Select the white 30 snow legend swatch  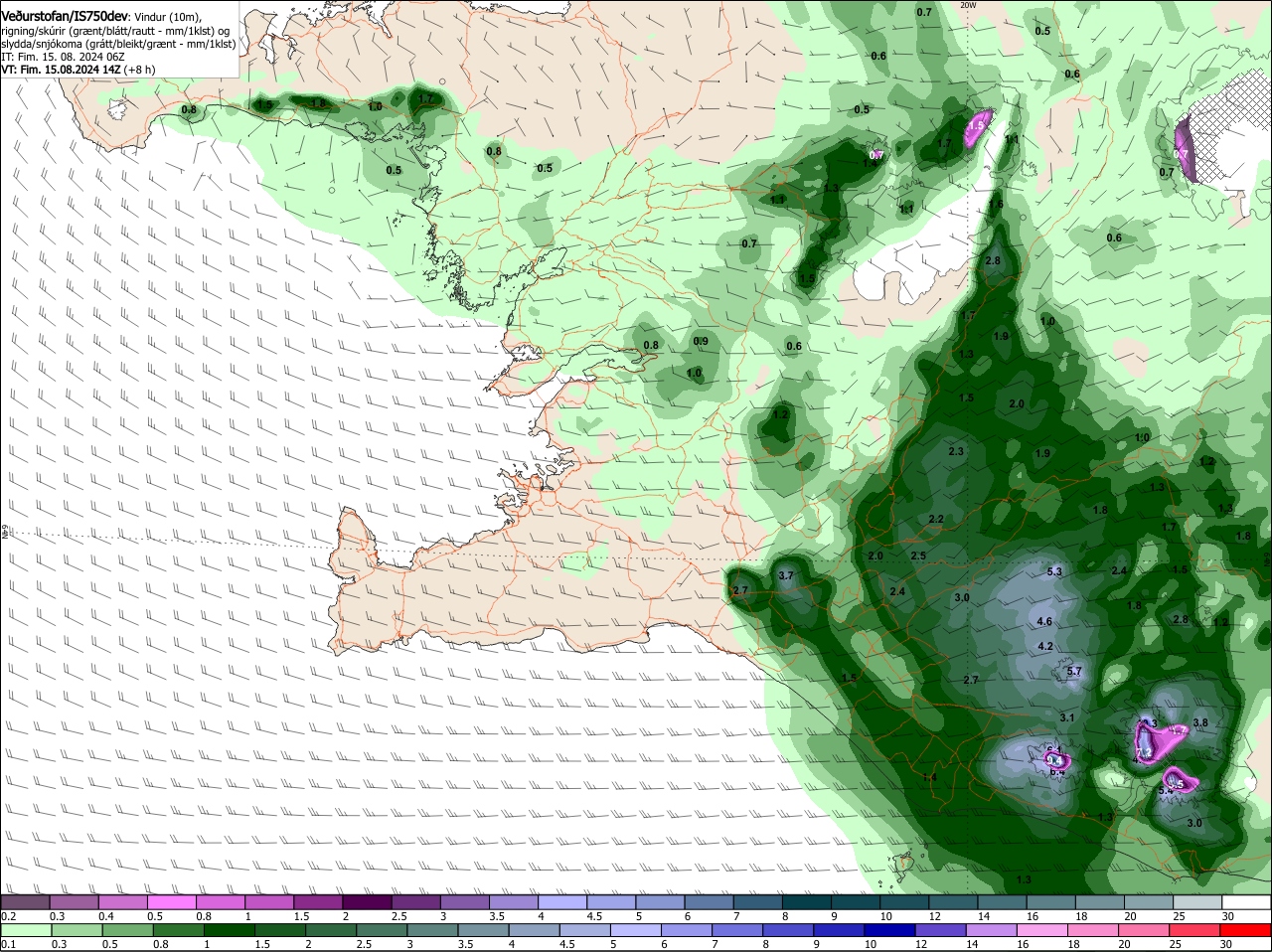point(1246,901)
